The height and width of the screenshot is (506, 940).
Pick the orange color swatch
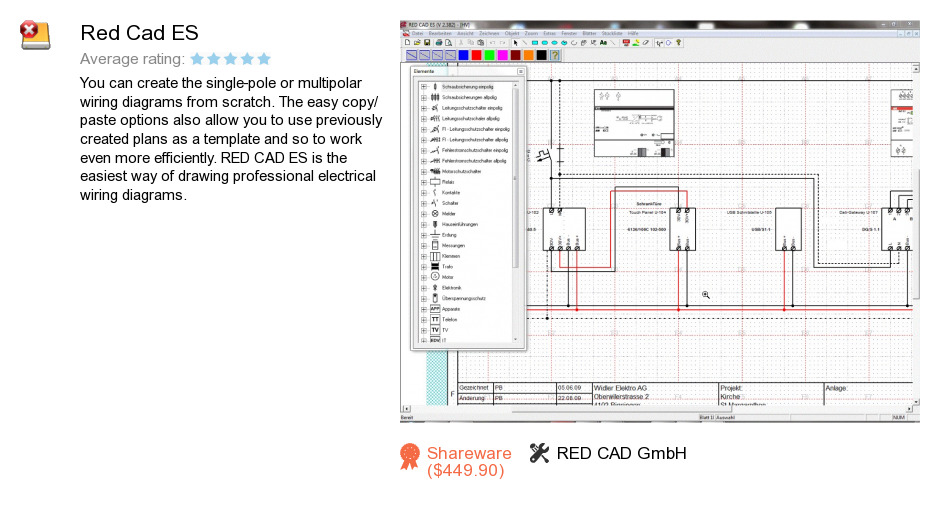point(529,55)
